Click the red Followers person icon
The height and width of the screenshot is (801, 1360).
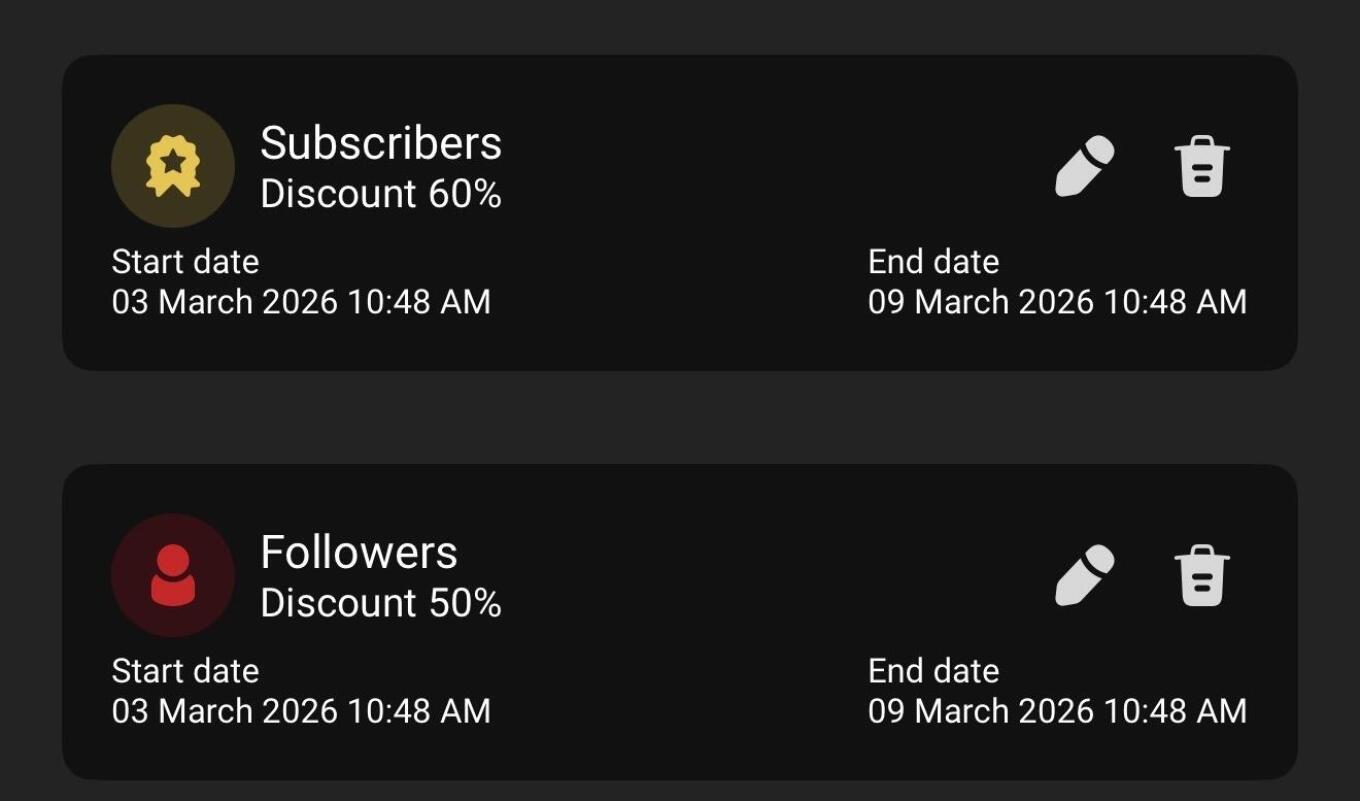coord(173,575)
